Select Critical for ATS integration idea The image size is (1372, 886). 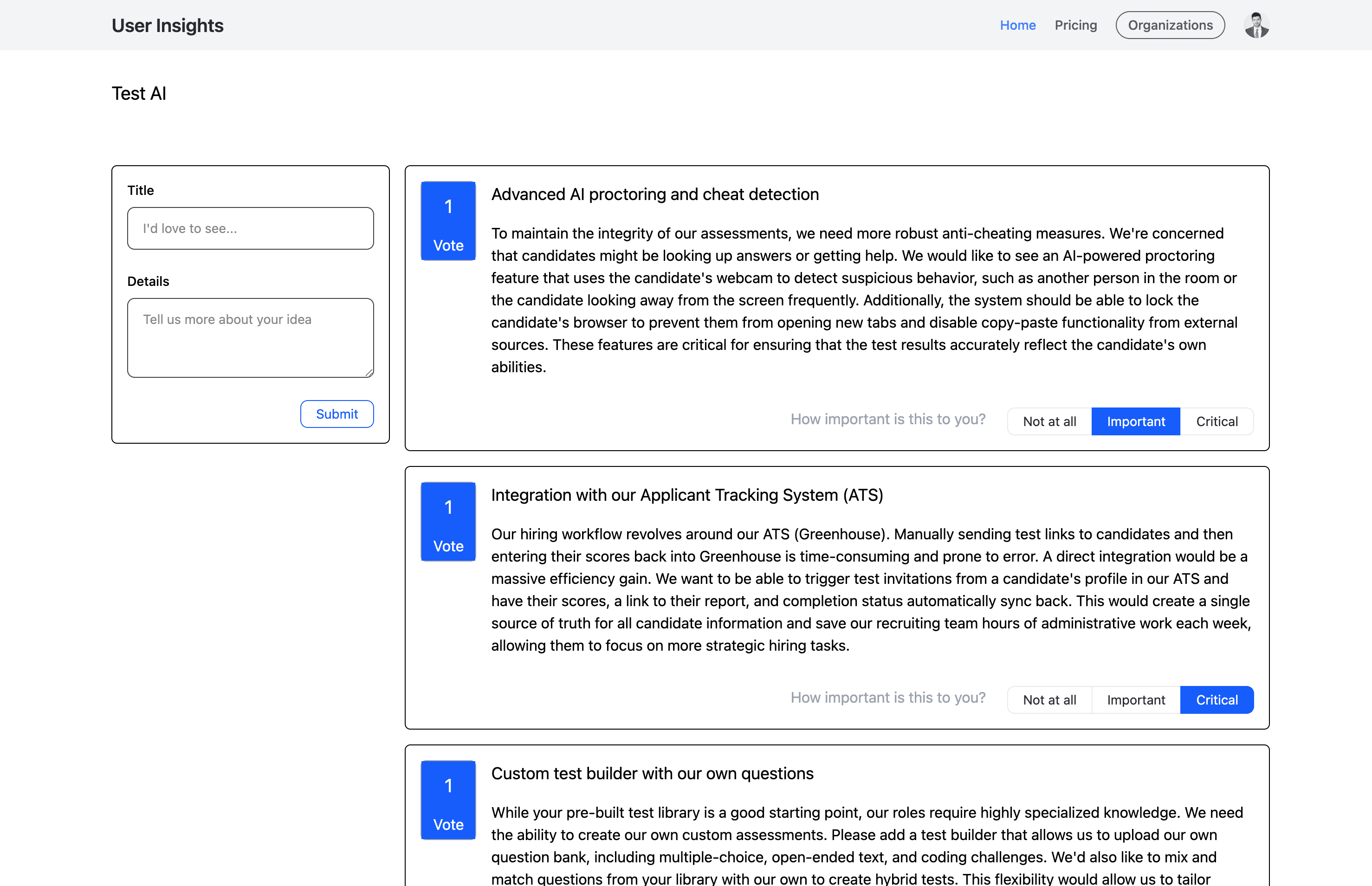coord(1217,700)
